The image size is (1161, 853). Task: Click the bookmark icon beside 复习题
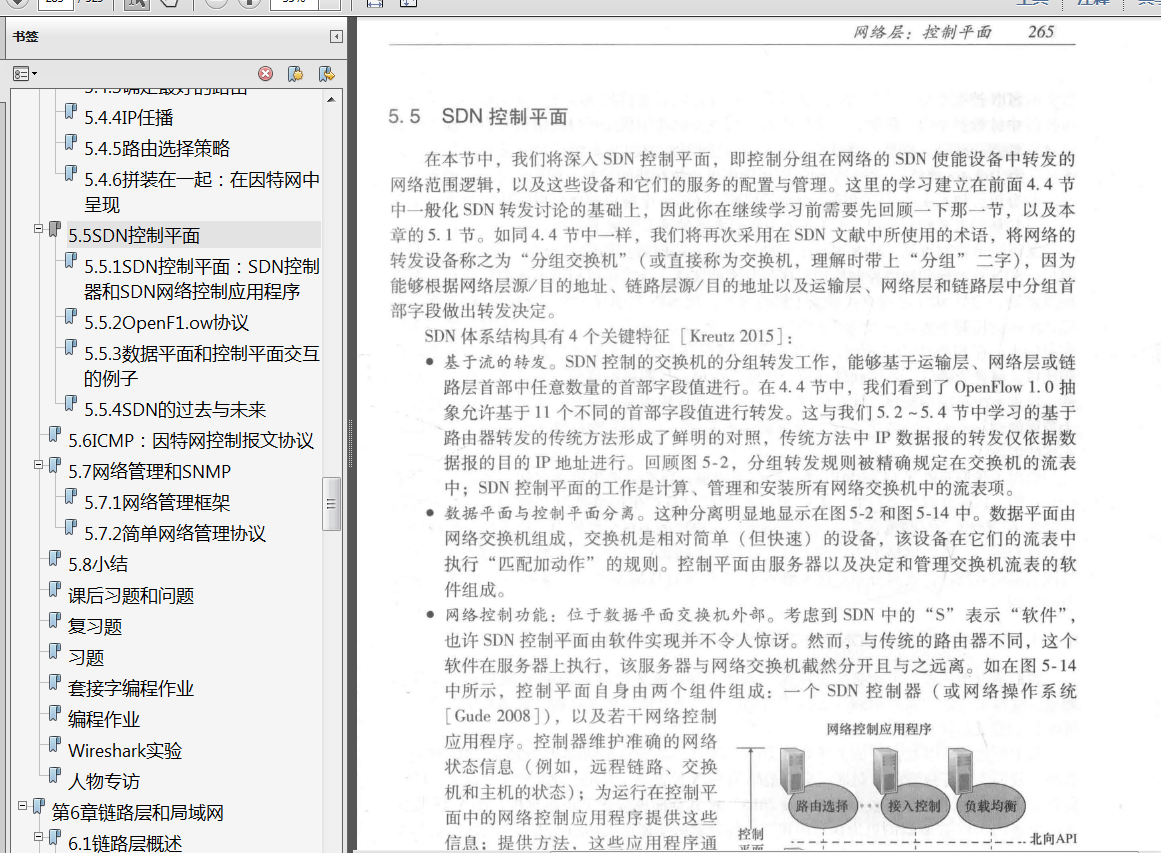(54, 620)
